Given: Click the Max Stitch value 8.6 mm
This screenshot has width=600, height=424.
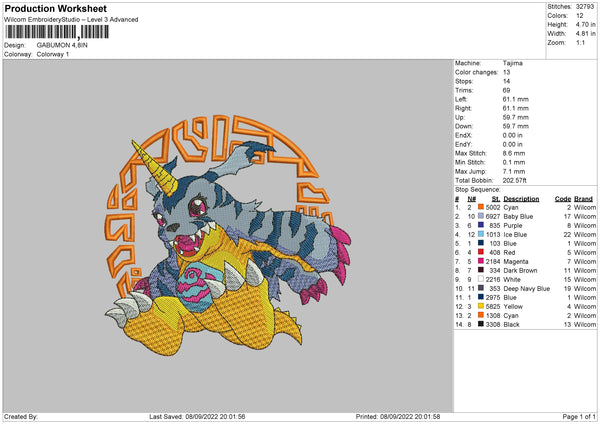Looking at the screenshot, I should (514, 153).
